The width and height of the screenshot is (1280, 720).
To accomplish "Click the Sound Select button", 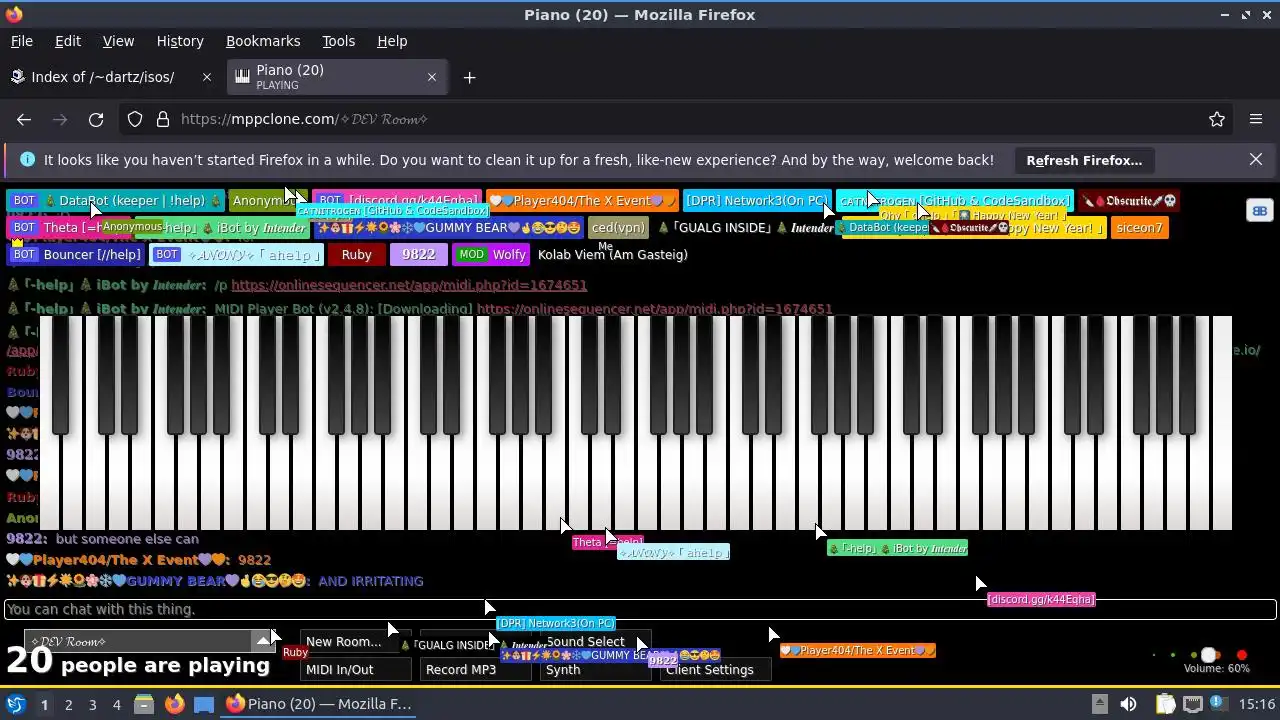I will [x=595, y=642].
